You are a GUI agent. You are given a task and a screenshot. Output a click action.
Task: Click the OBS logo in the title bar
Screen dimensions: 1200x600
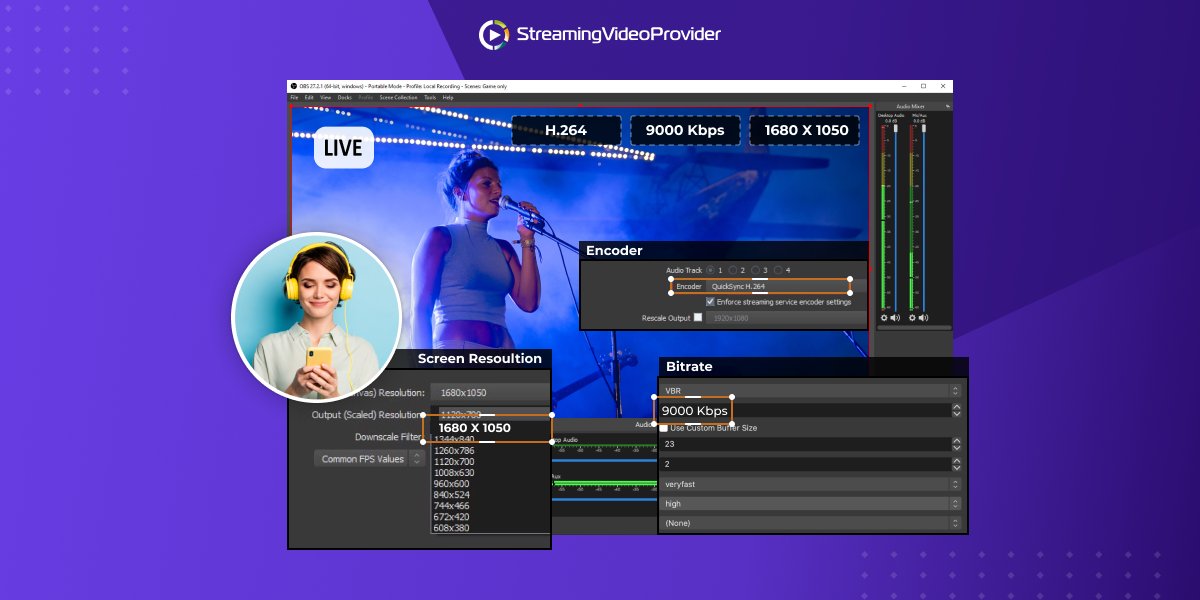[x=295, y=86]
